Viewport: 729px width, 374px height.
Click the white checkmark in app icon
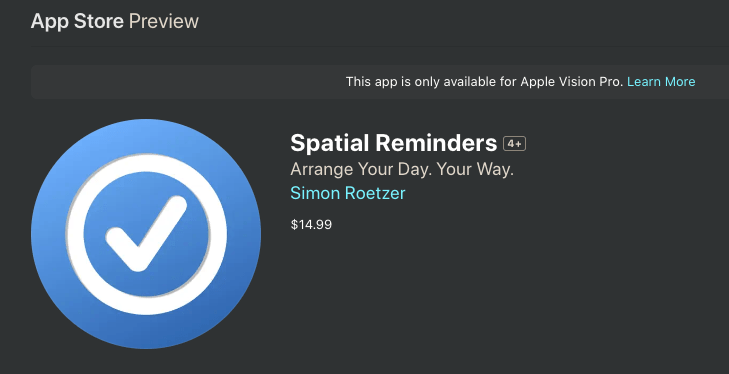pyautogui.click(x=146, y=234)
